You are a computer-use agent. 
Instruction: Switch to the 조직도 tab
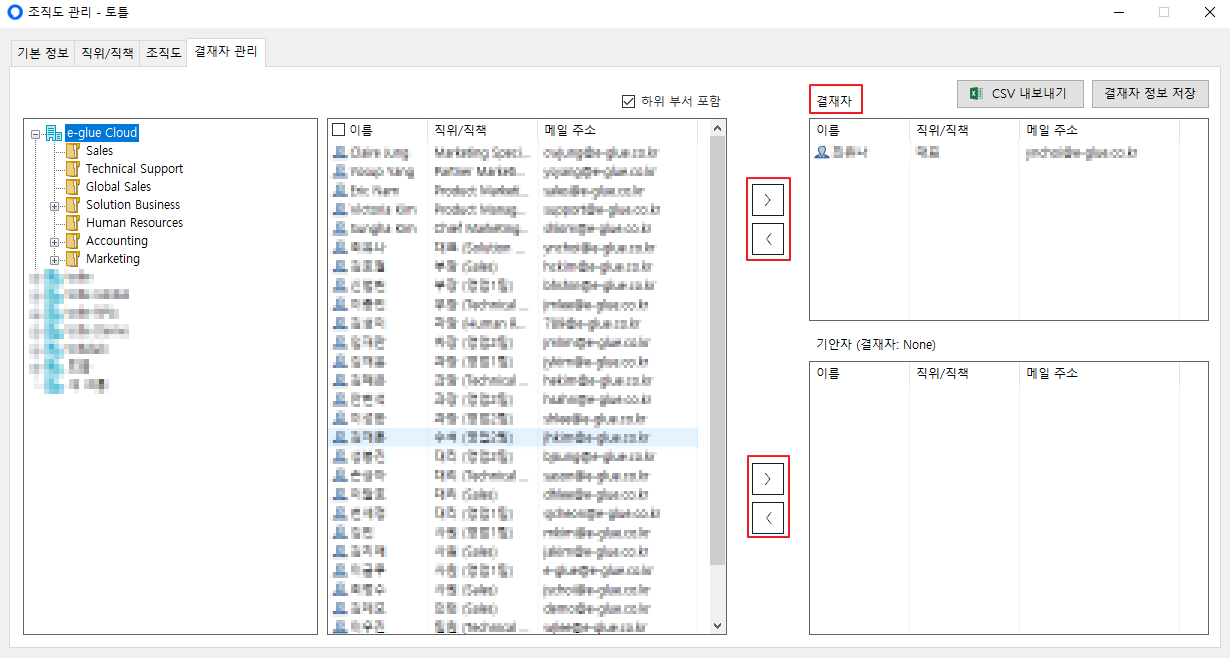click(163, 53)
